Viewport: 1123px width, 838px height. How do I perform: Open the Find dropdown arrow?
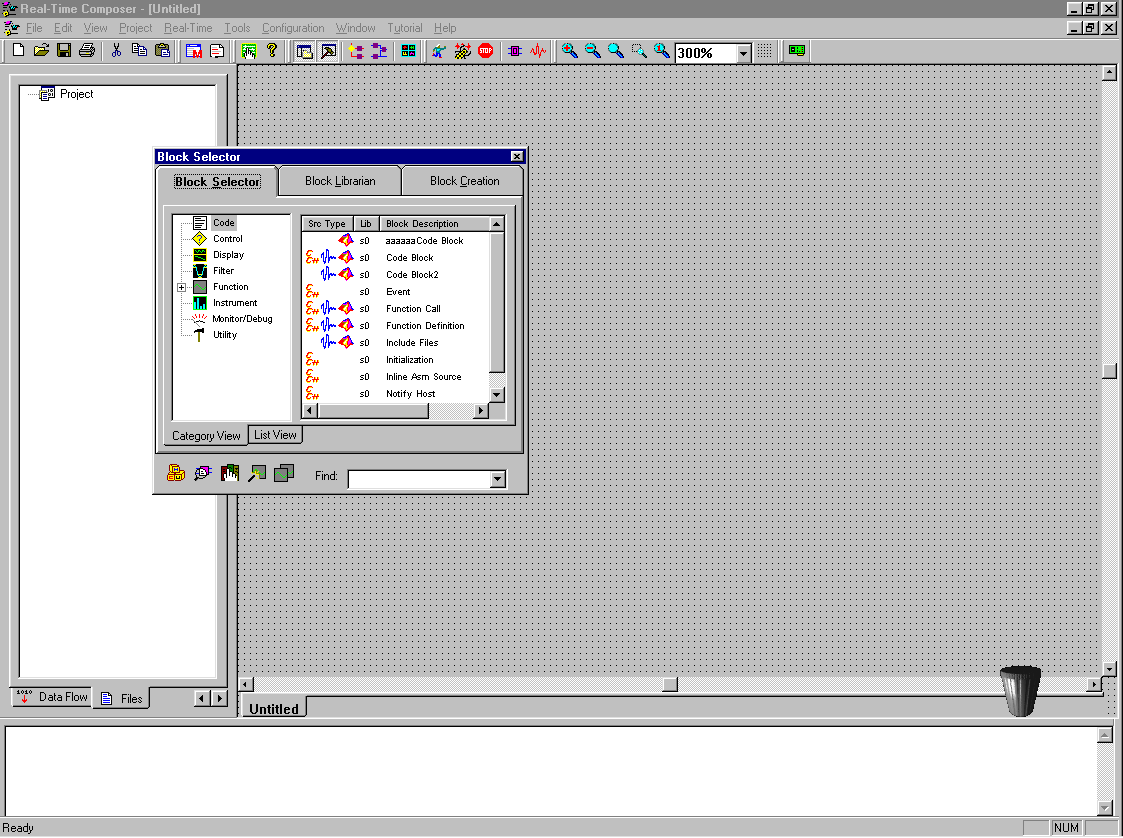(x=498, y=479)
